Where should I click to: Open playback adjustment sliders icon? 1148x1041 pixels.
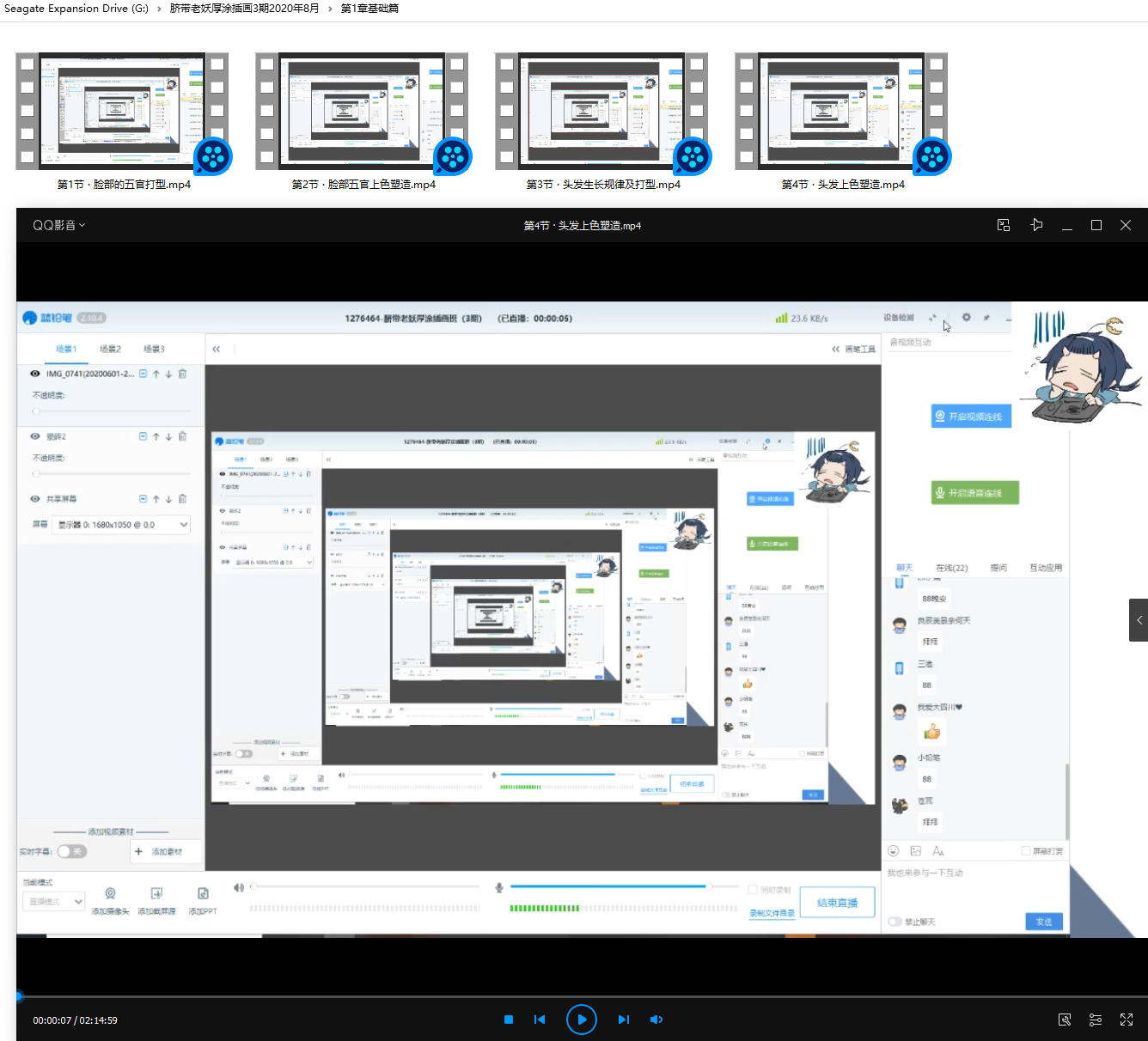tap(1096, 1020)
